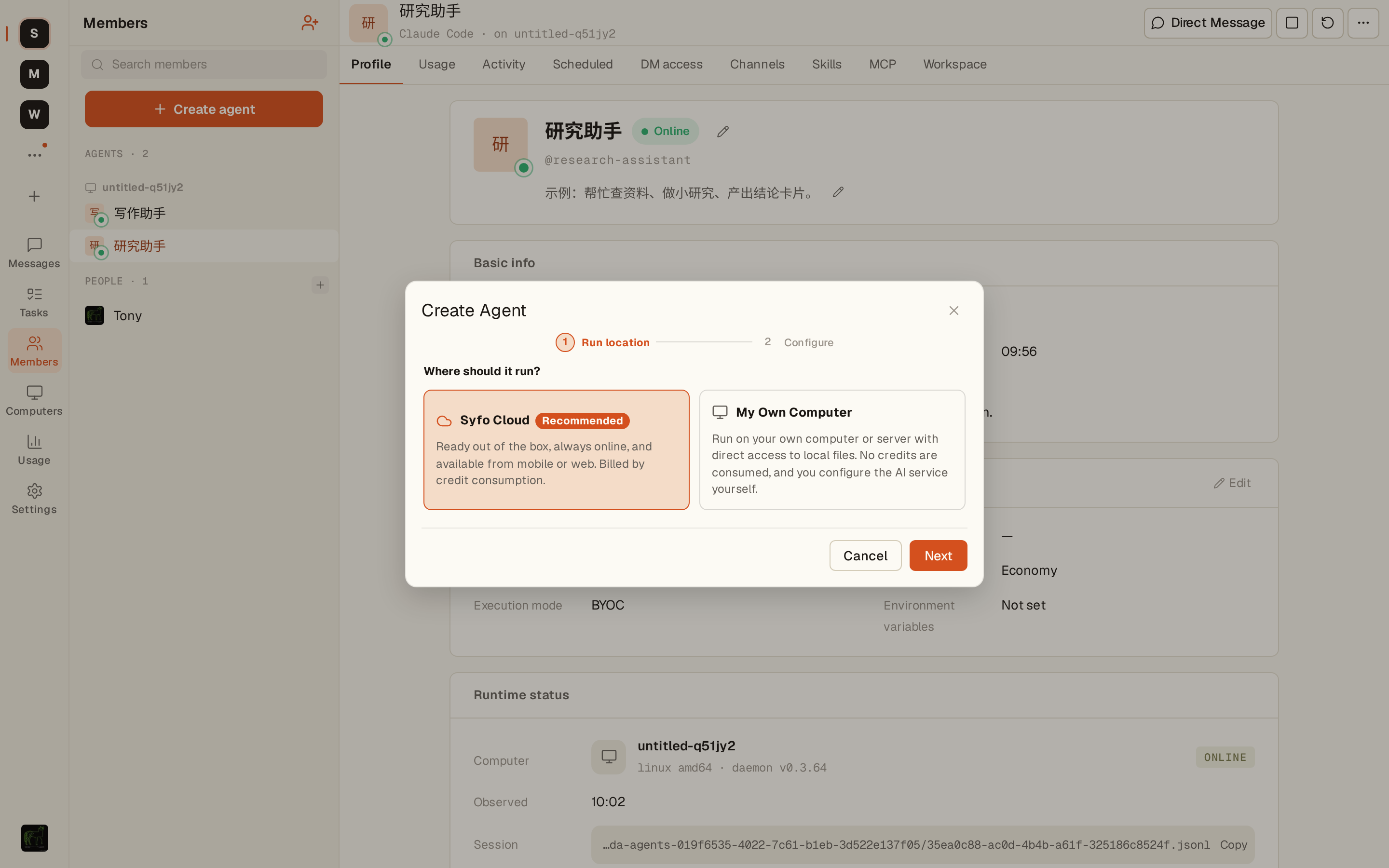Screen dimensions: 1389x868
Task: Focus the Search members field
Action: [204, 64]
